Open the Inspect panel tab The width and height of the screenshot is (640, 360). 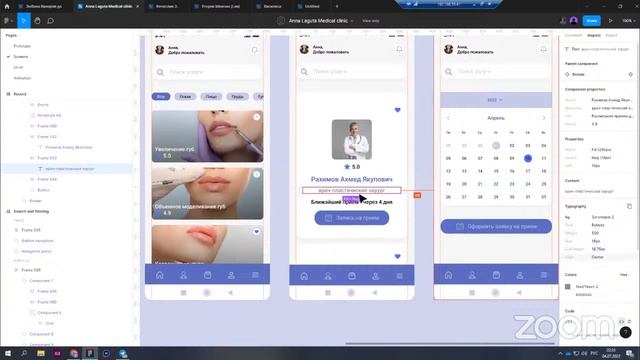(593, 36)
